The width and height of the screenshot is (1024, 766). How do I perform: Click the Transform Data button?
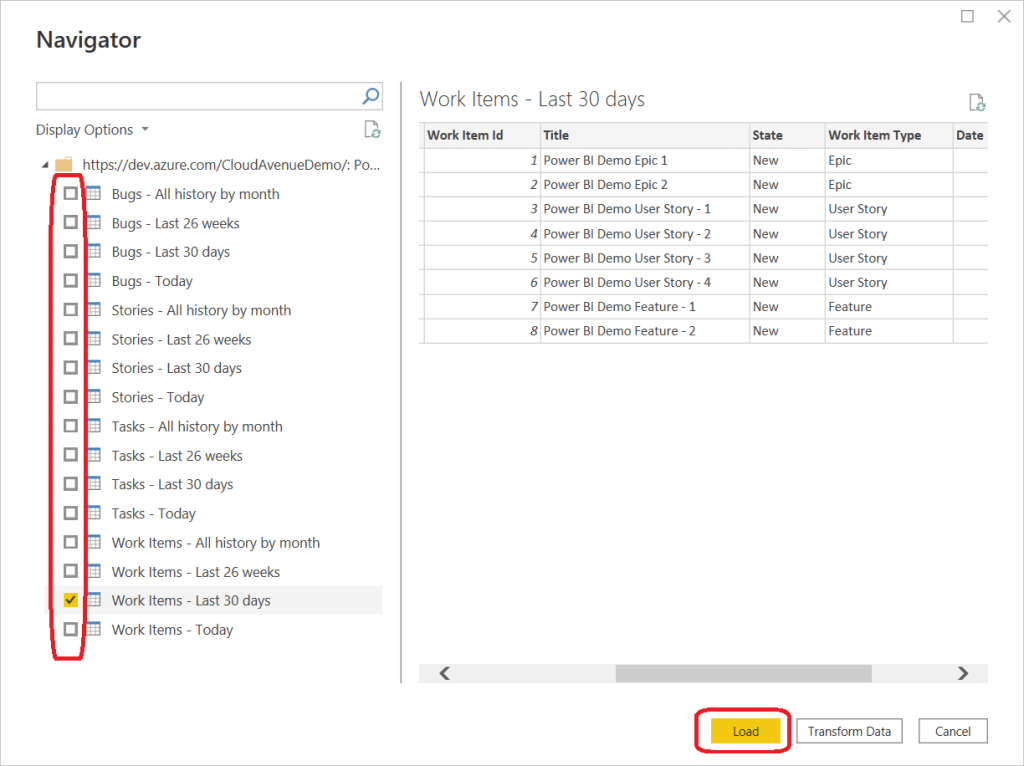[849, 731]
